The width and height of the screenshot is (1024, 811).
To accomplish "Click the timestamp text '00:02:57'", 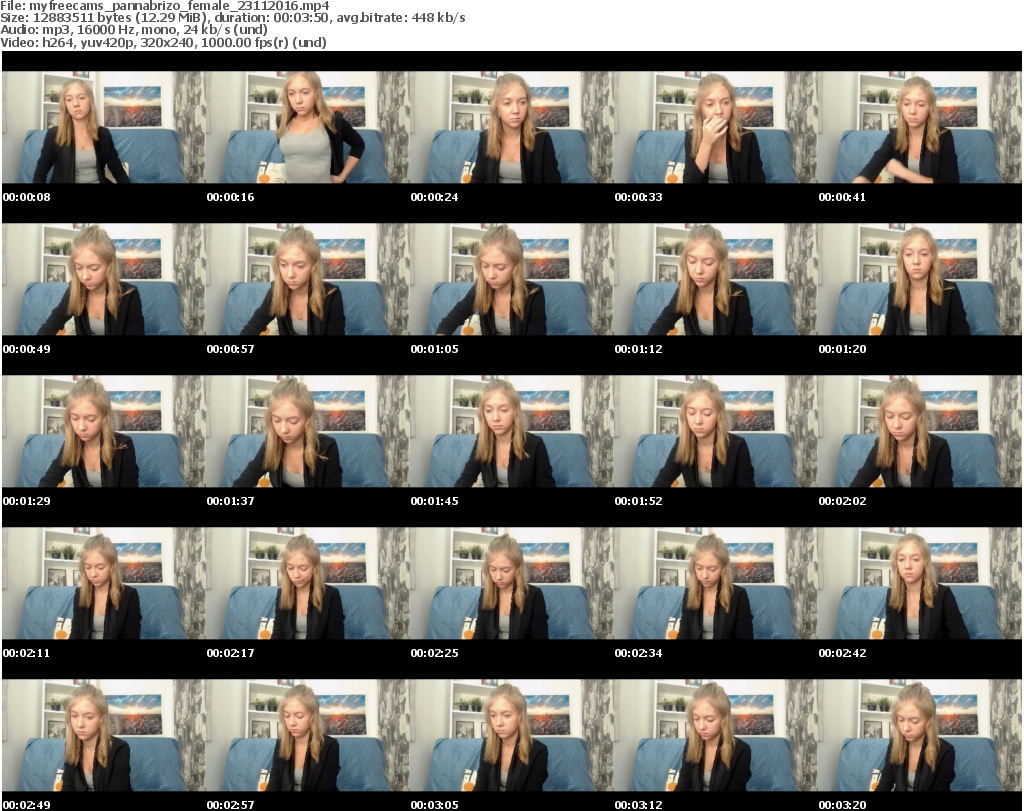I will 231,805.
